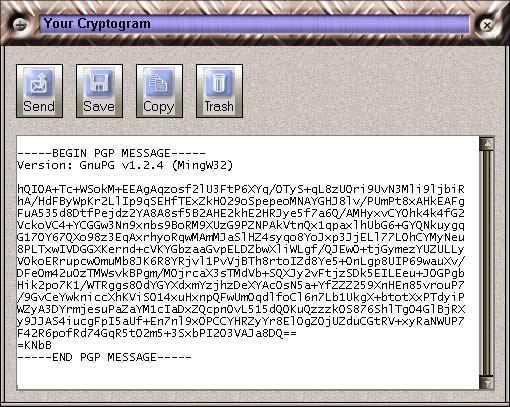Image resolution: width=510 pixels, height=407 pixels.
Task: Click the Your Cryptogram title bar
Action: point(254,24)
